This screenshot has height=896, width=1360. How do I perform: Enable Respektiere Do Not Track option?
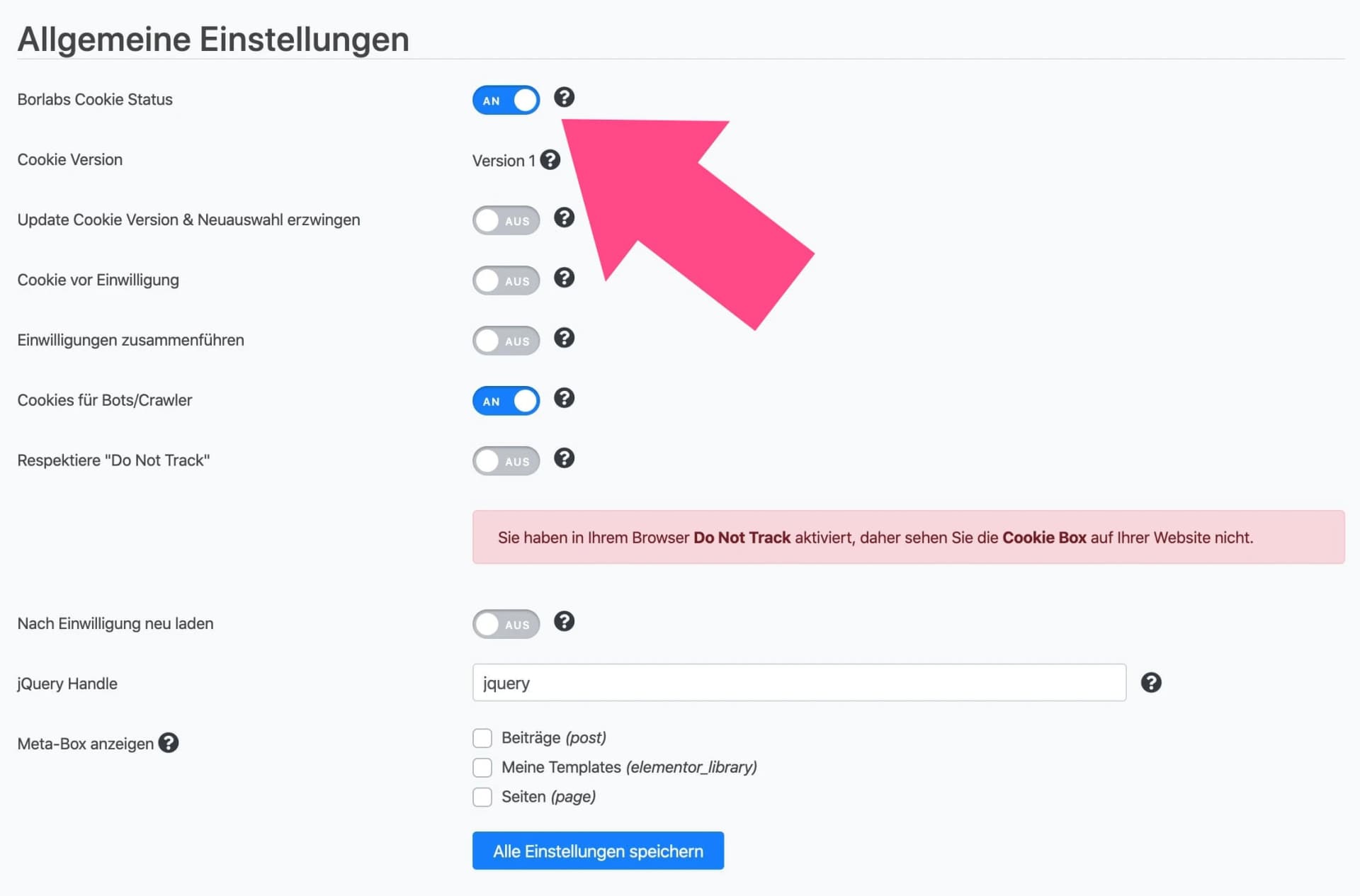506,460
